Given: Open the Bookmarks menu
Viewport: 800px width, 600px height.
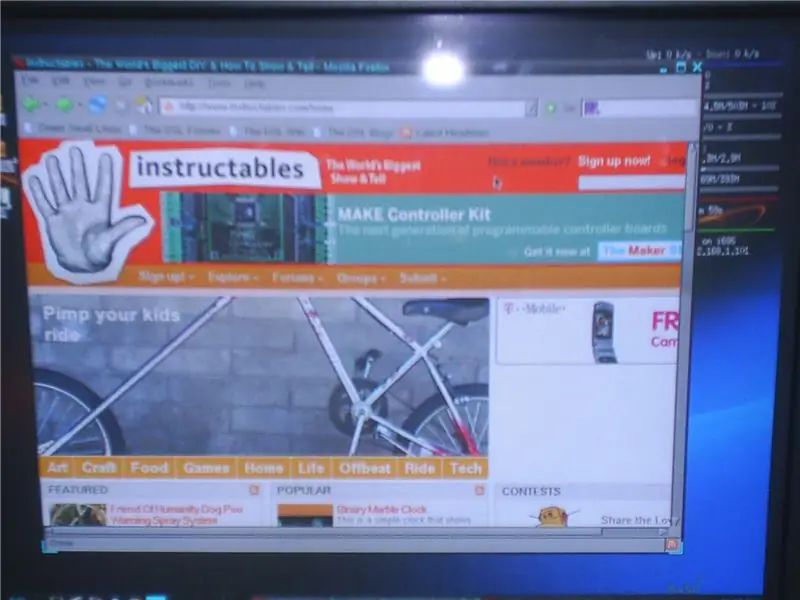Looking at the screenshot, I should (169, 82).
